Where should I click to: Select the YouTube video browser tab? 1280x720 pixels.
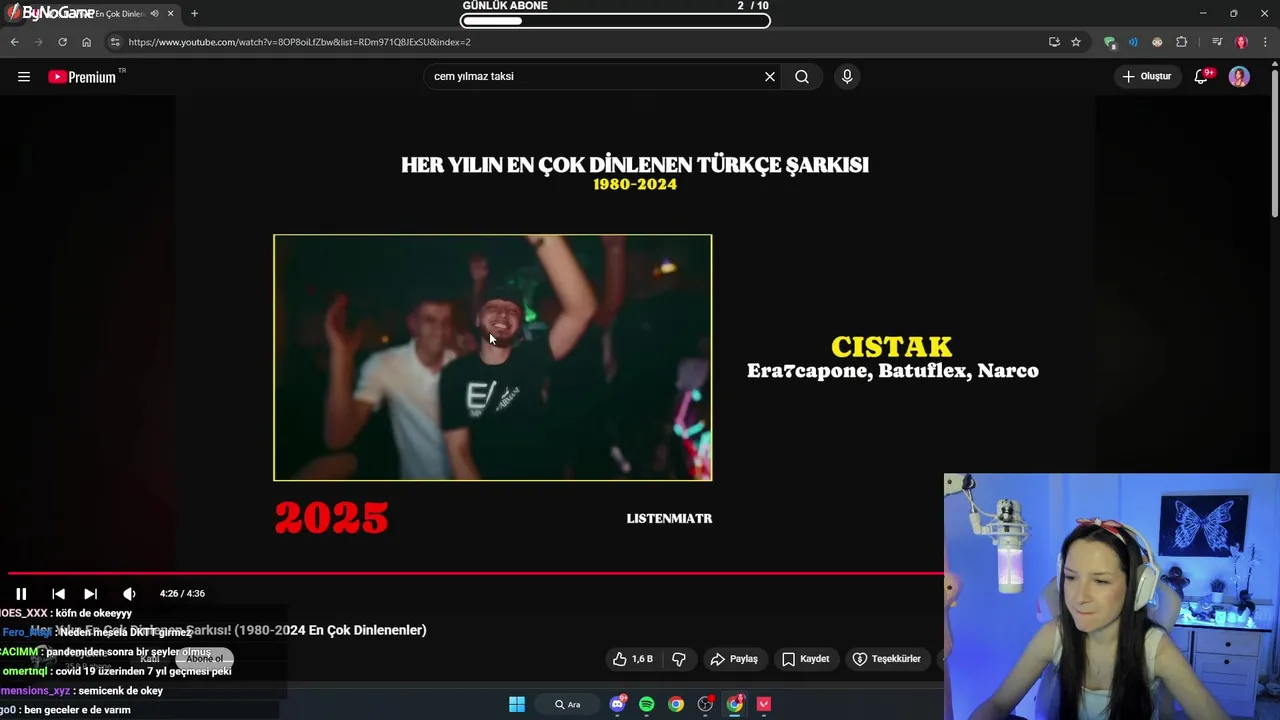(x=92, y=14)
